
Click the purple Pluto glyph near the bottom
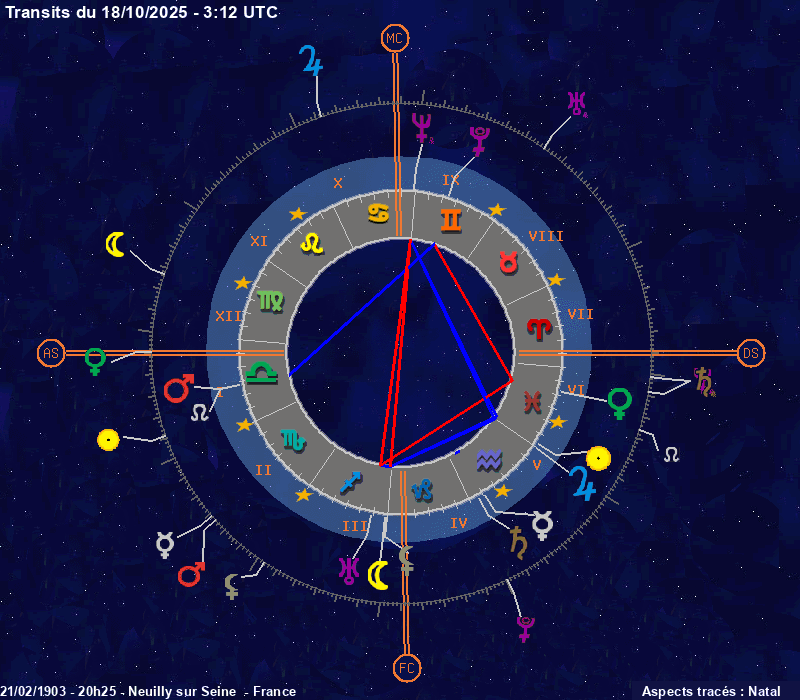[x=524, y=628]
